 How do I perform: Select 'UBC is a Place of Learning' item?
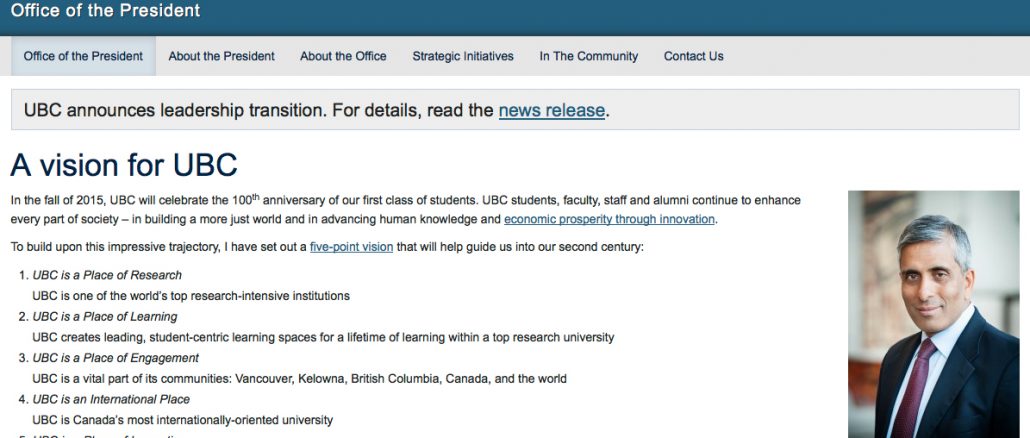(x=105, y=317)
